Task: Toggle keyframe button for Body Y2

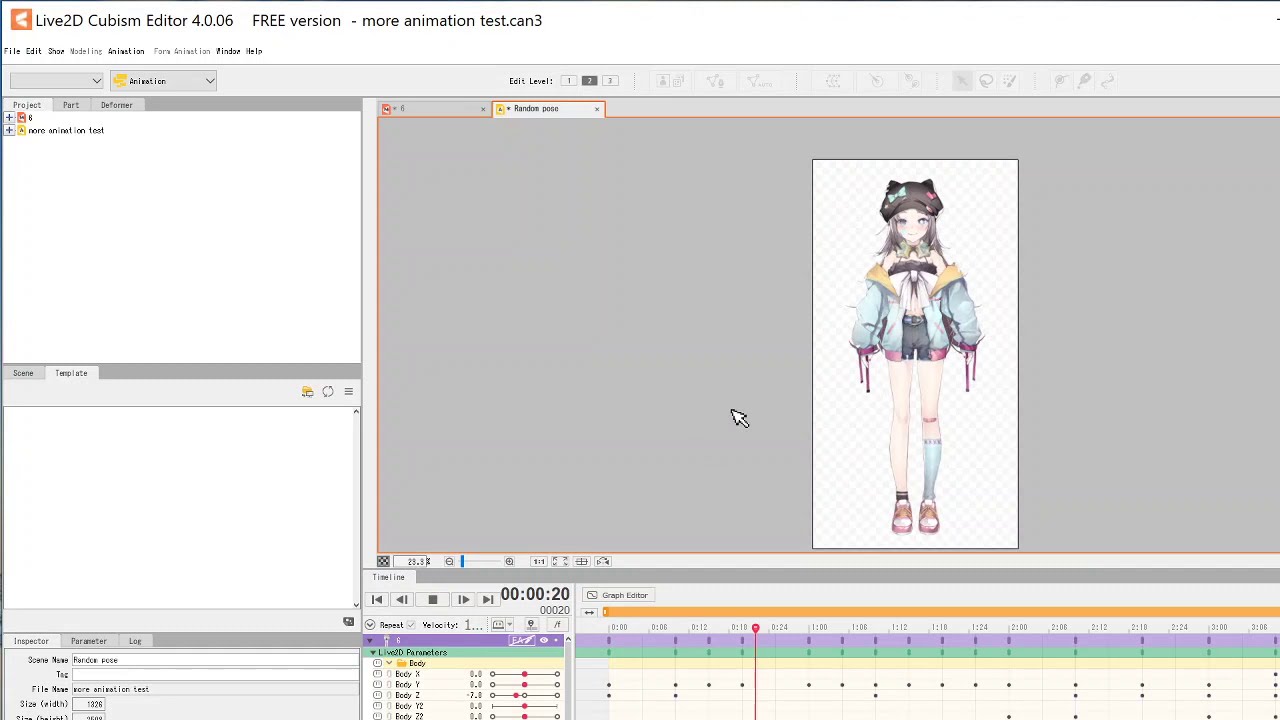Action: (x=377, y=706)
